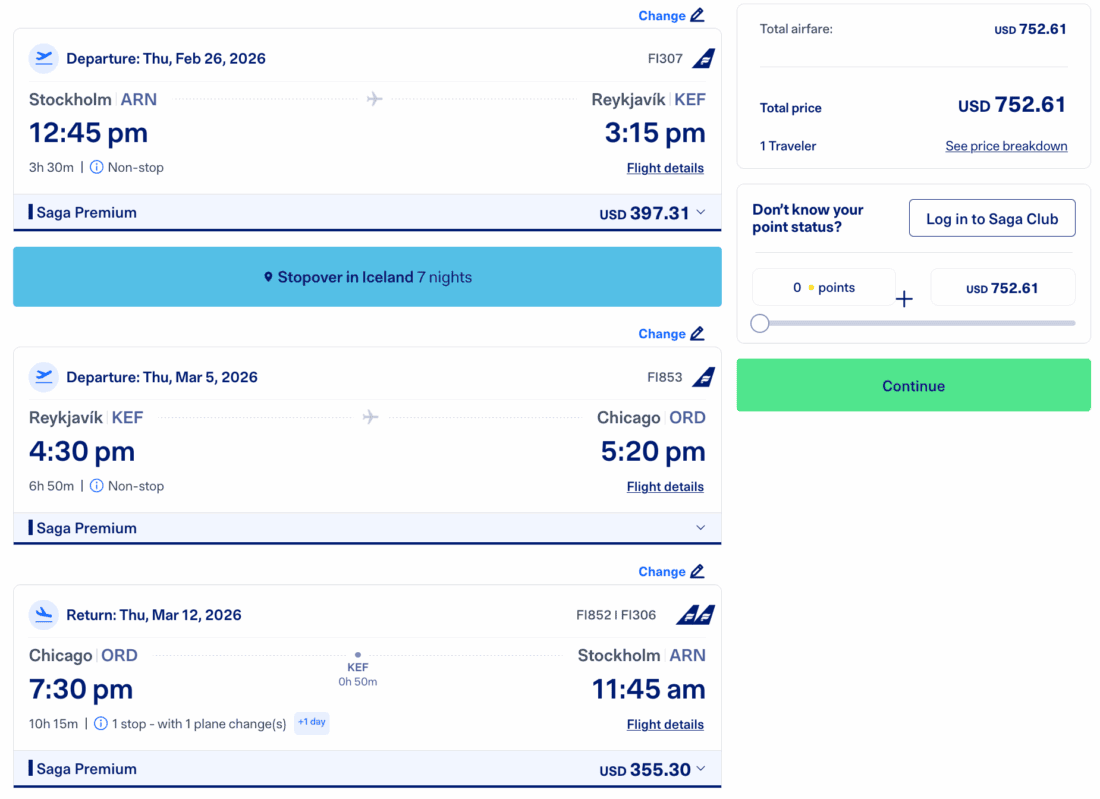The image size is (1100, 799).
Task: Expand the USD 397.31 Saga Premium fare
Action: point(700,212)
